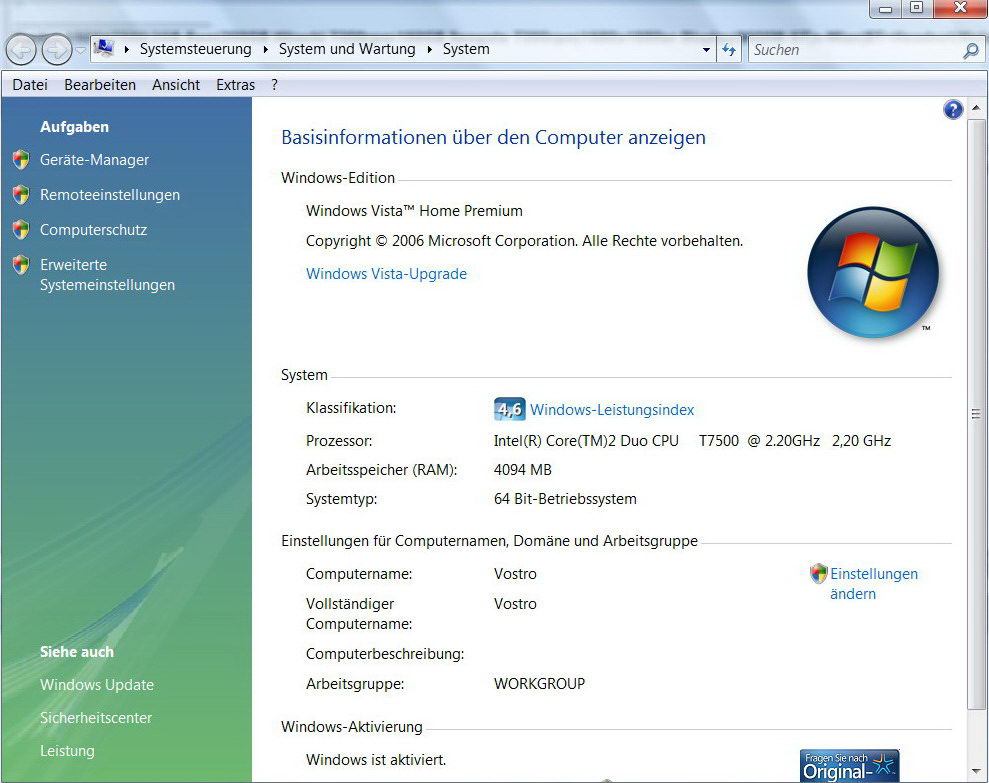Open the blue help question mark icon
Viewport: 989px width, 783px height.
point(952,110)
